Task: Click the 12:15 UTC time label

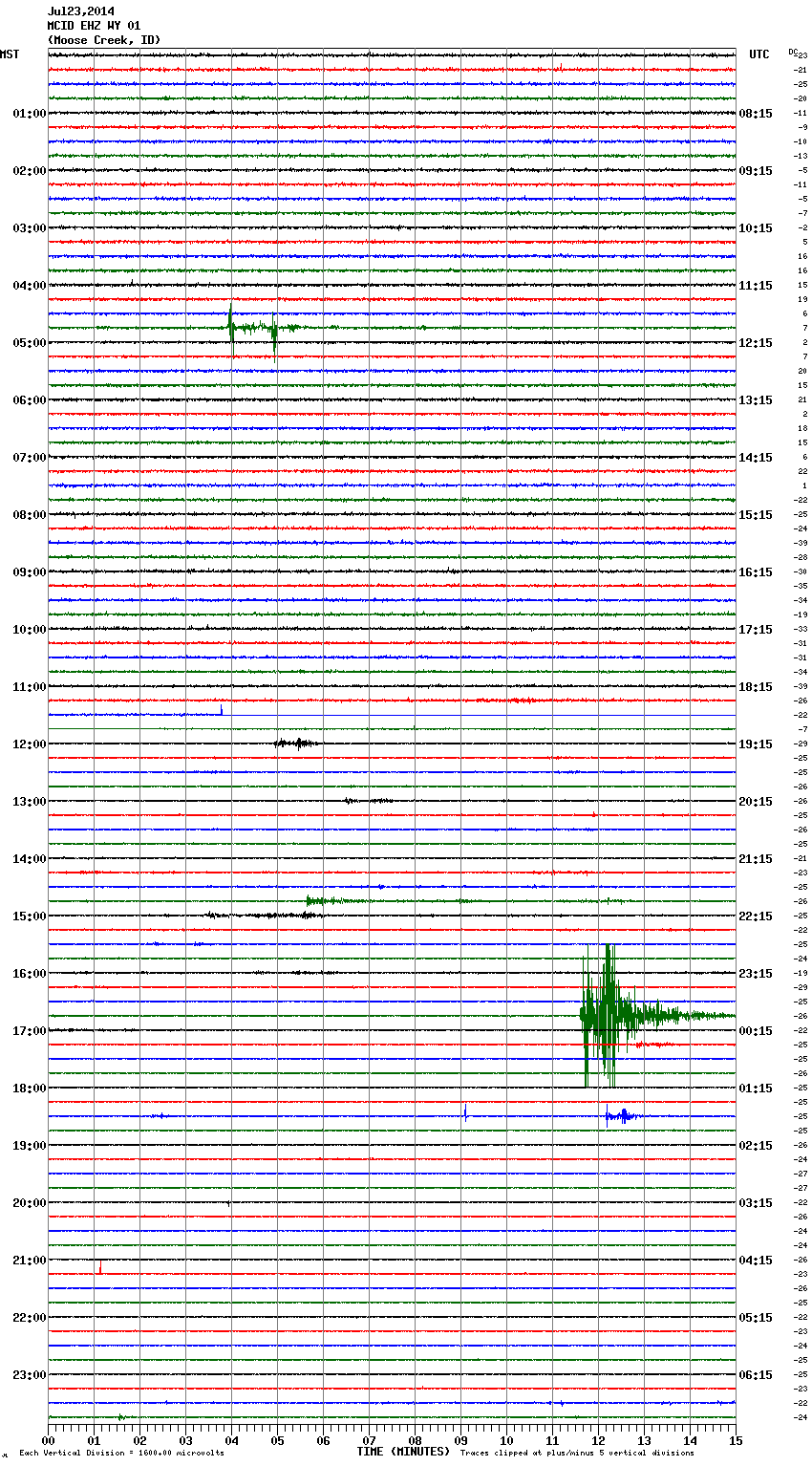Action: pyautogui.click(x=756, y=343)
